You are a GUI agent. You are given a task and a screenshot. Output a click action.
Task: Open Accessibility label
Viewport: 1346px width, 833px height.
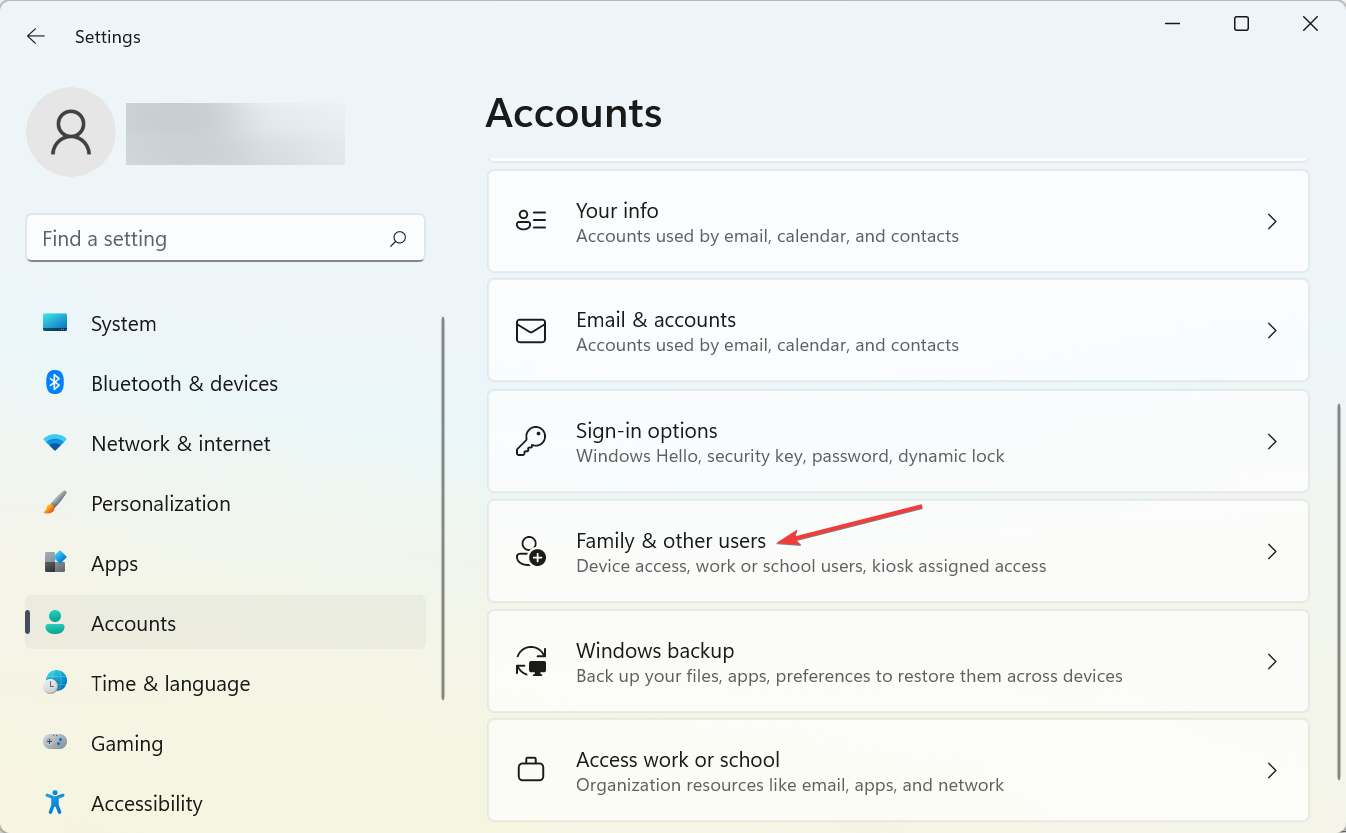147,803
